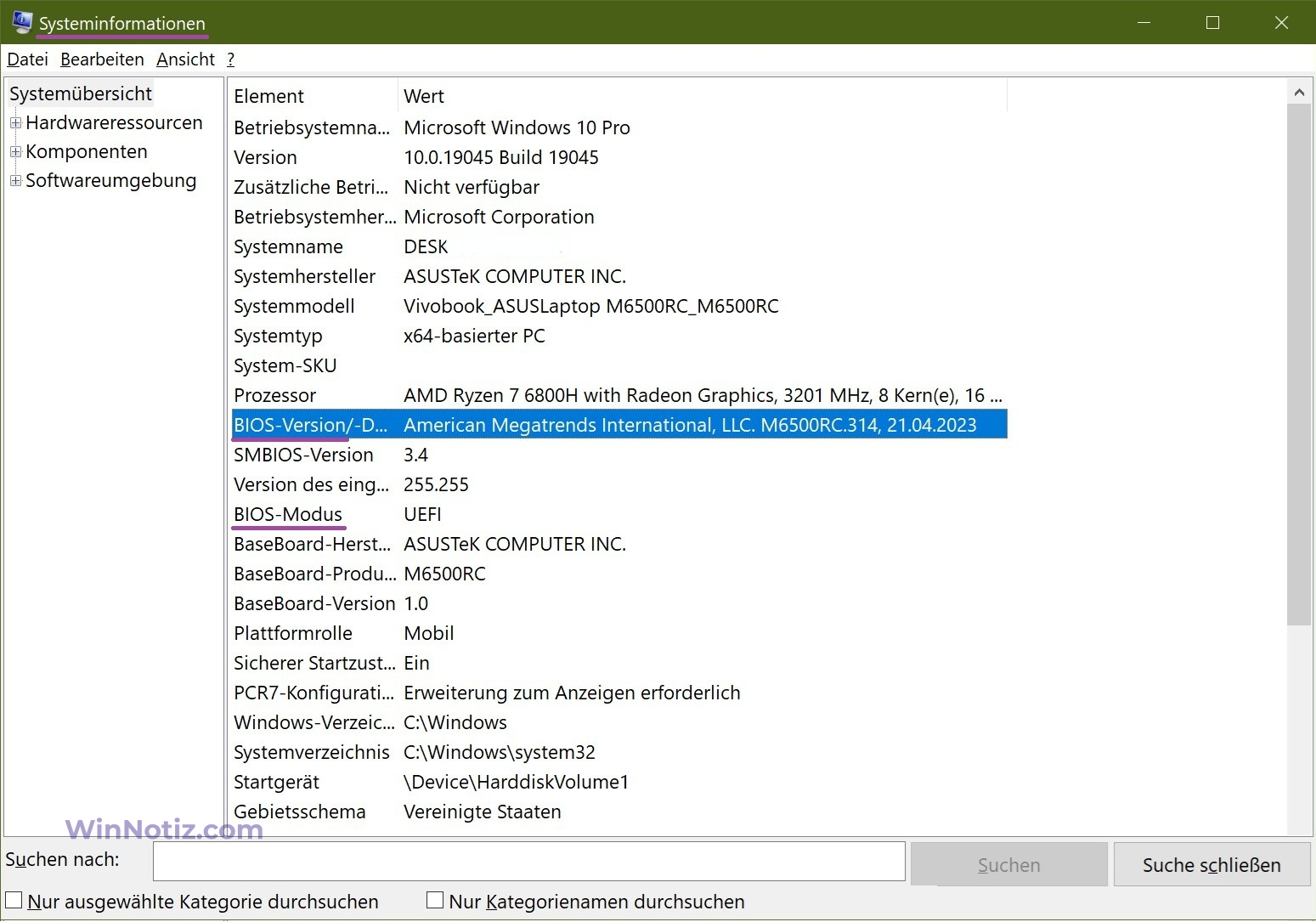
Task: Select the BIOS-Modus row
Action: tap(288, 515)
